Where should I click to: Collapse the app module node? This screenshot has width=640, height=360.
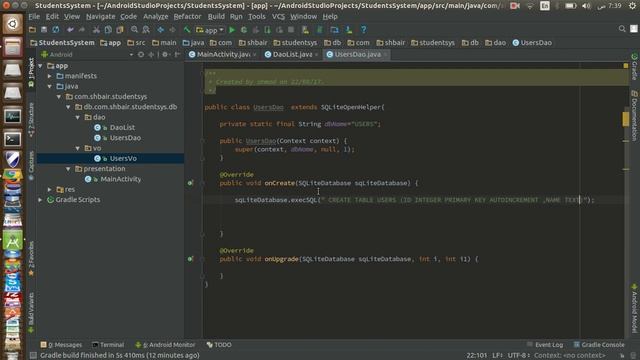click(x=40, y=66)
